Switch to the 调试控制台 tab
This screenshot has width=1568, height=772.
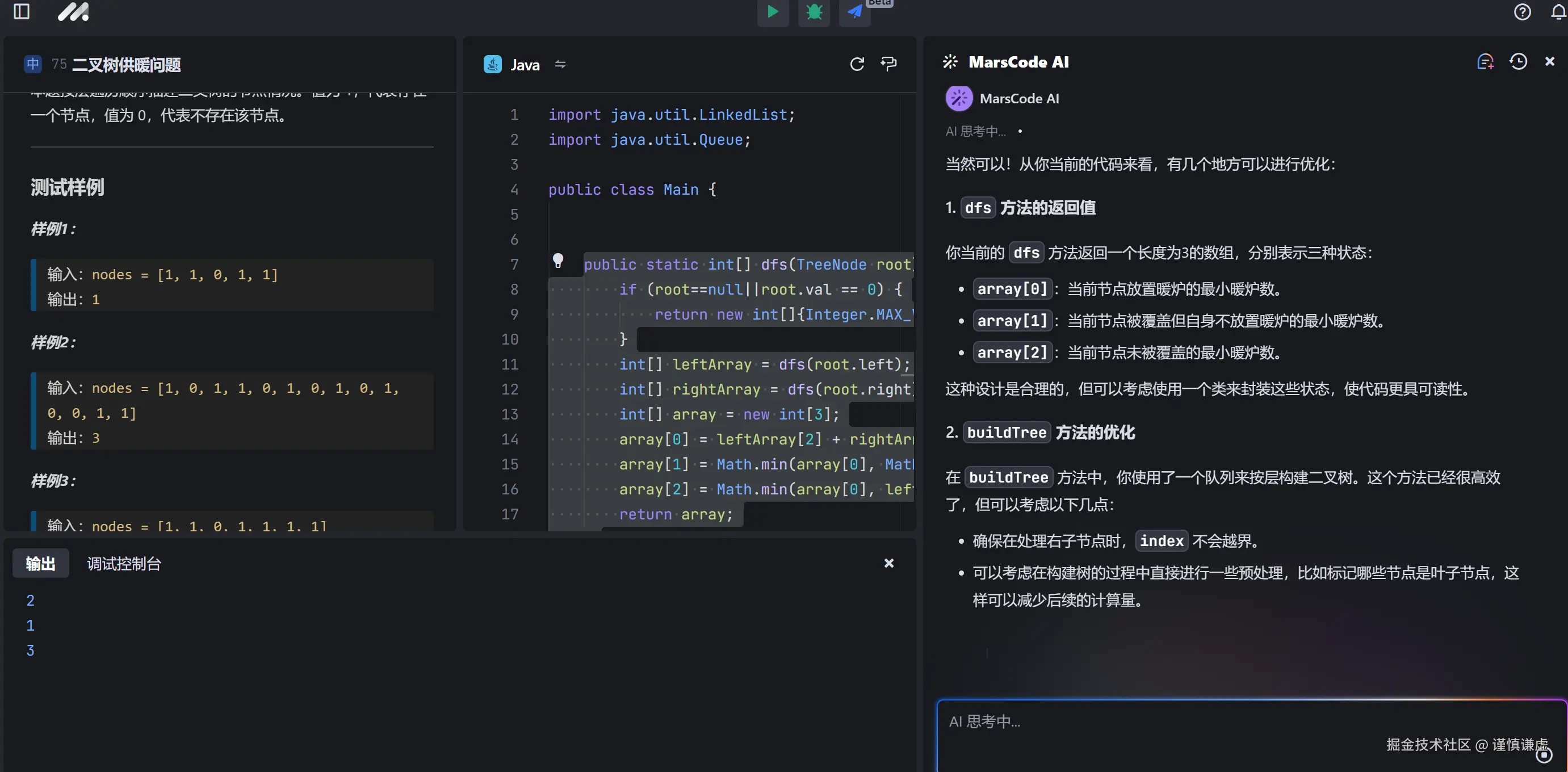[124, 564]
